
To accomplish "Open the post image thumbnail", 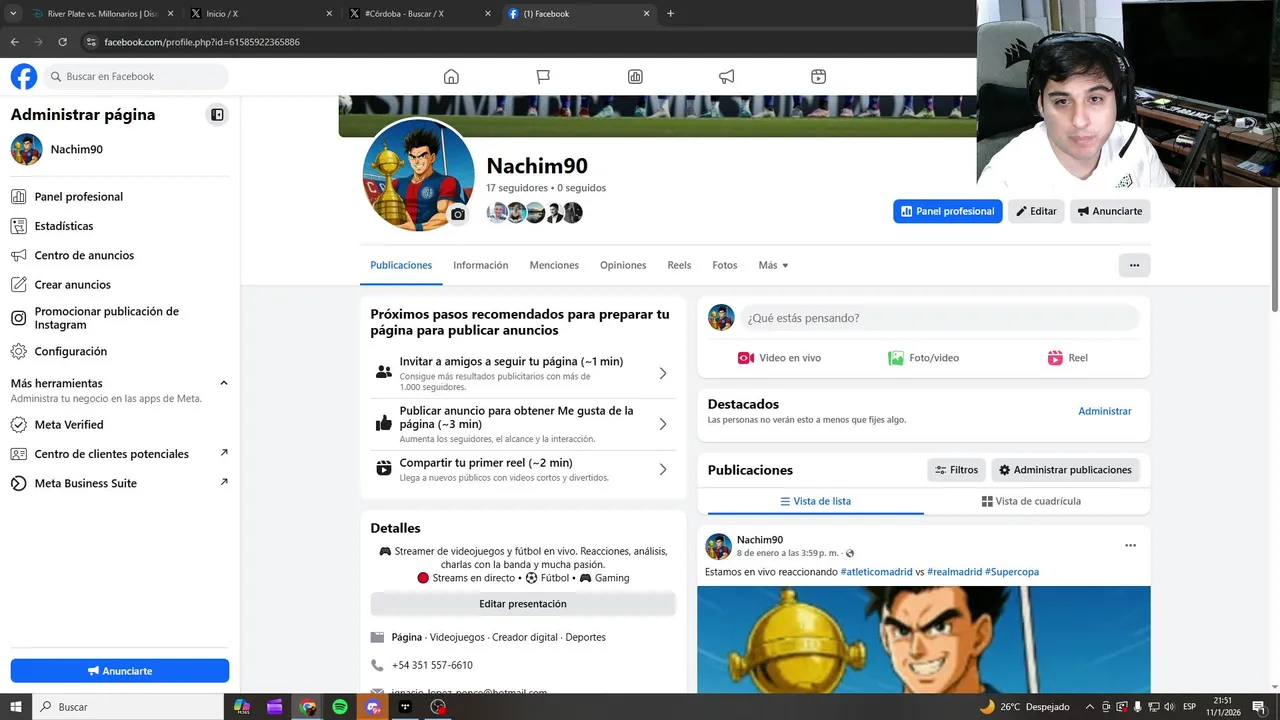I will 924,640.
